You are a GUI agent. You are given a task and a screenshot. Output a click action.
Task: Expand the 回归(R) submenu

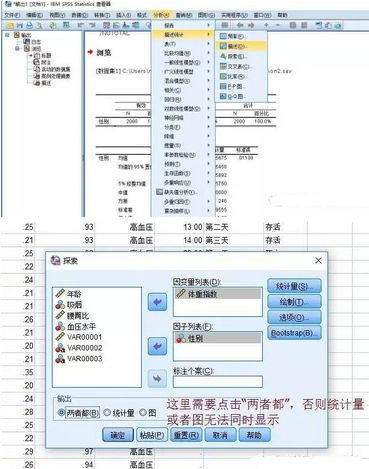pyautogui.click(x=183, y=99)
